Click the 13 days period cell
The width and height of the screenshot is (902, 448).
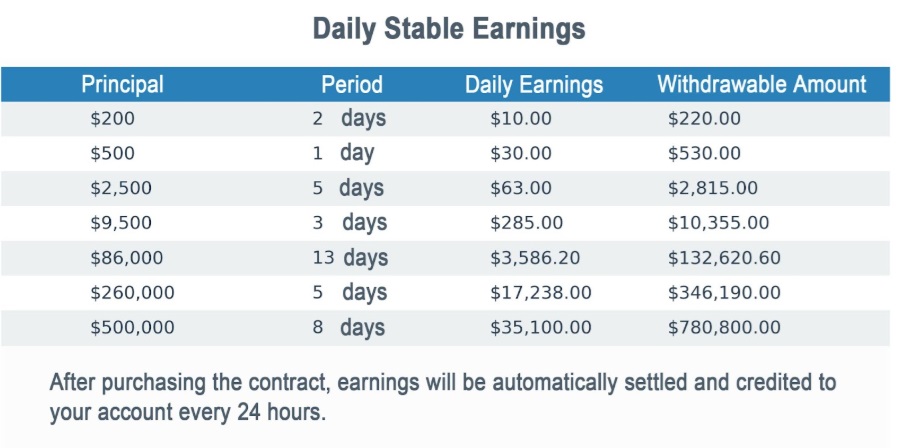coord(349,258)
